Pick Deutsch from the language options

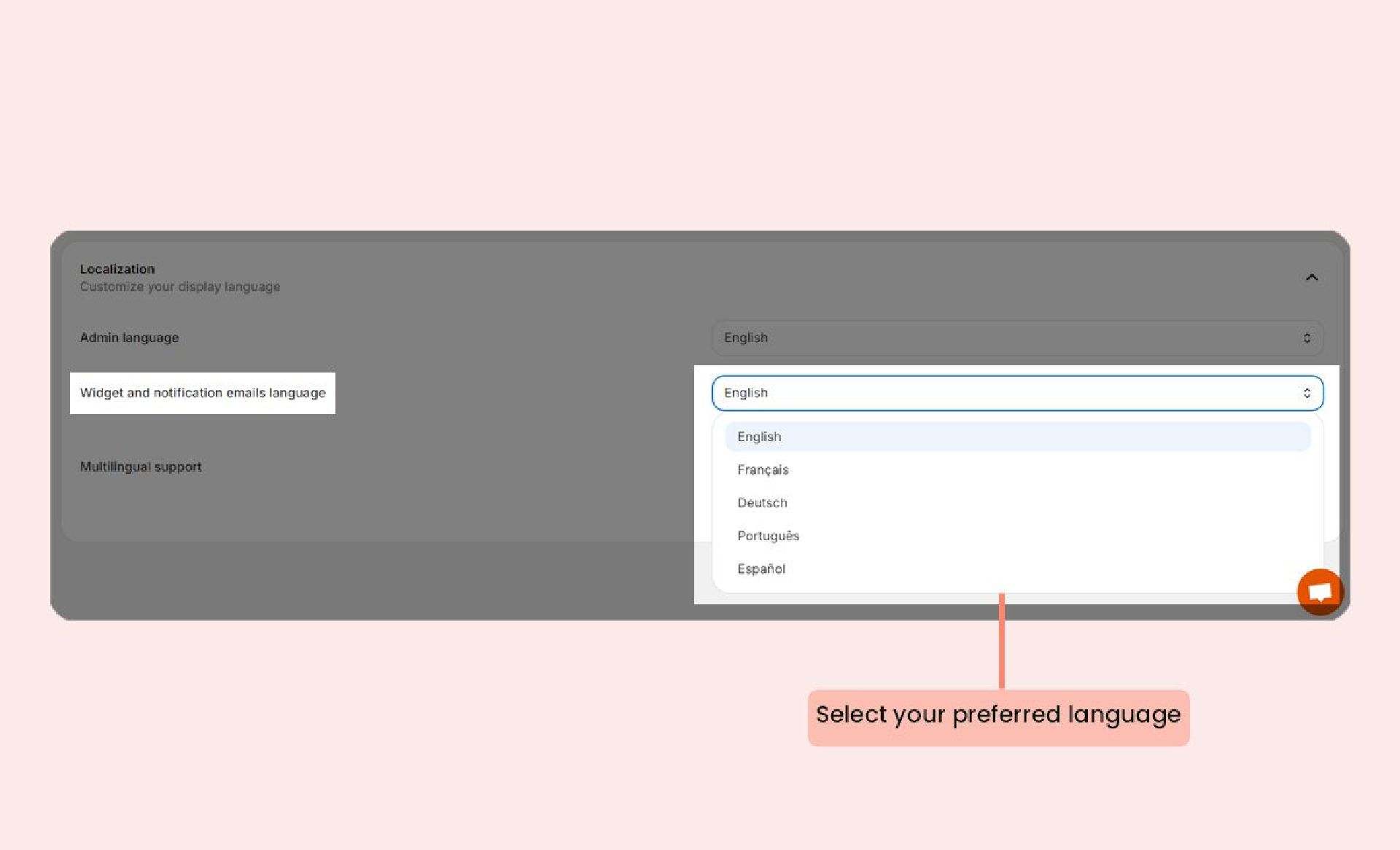click(762, 503)
